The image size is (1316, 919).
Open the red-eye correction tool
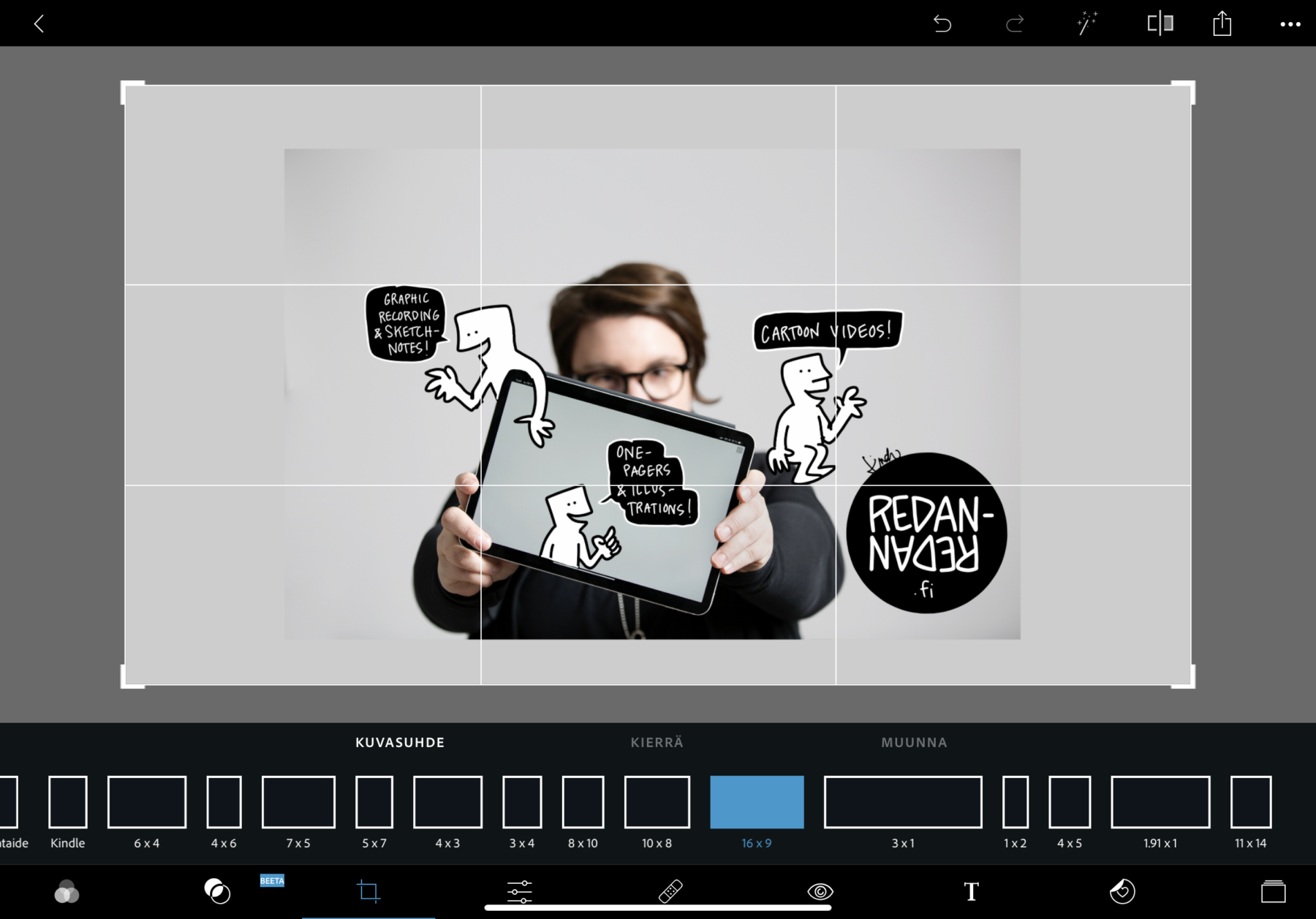(x=820, y=891)
